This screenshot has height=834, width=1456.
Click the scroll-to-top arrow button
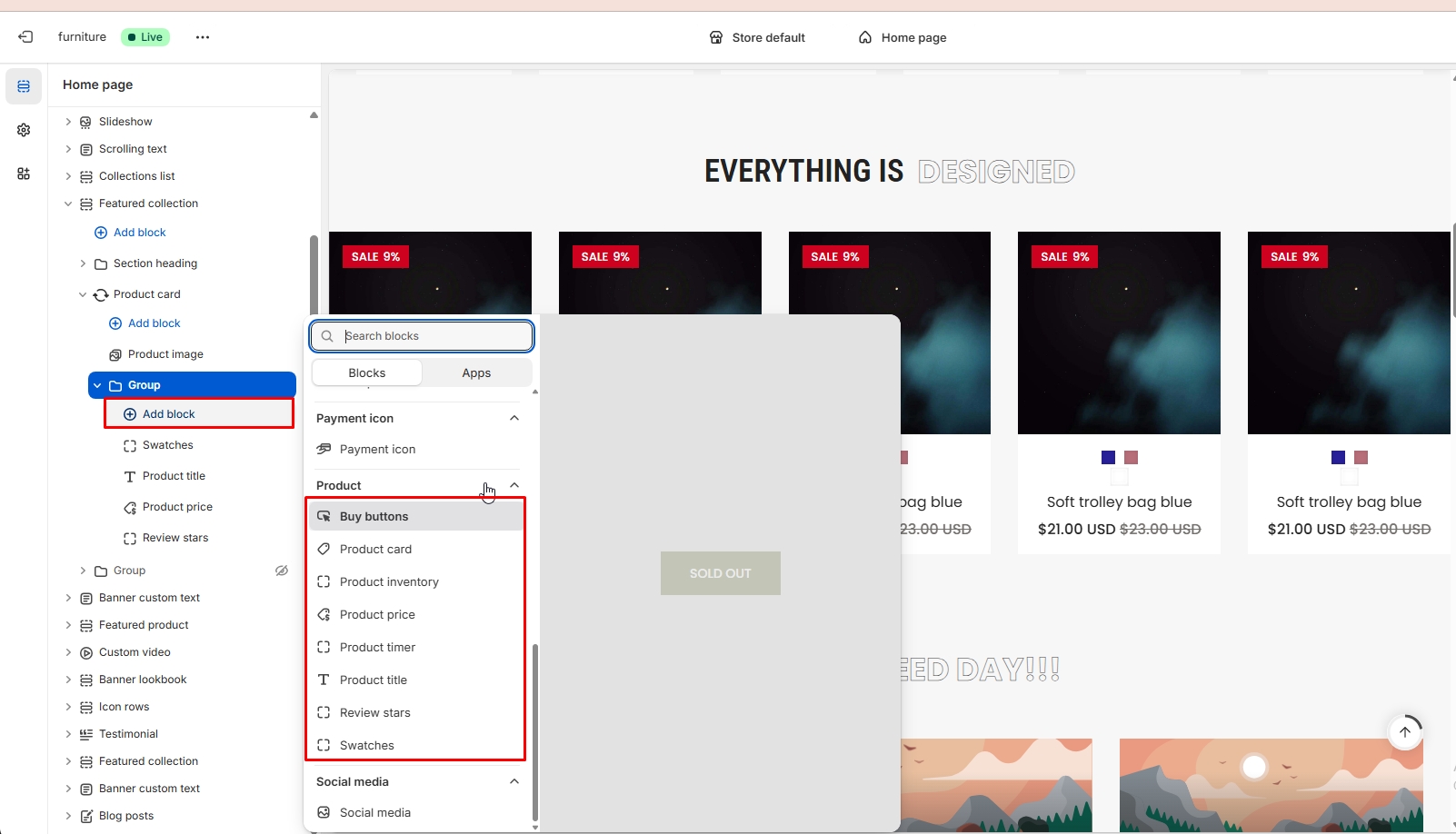pyautogui.click(x=1404, y=731)
